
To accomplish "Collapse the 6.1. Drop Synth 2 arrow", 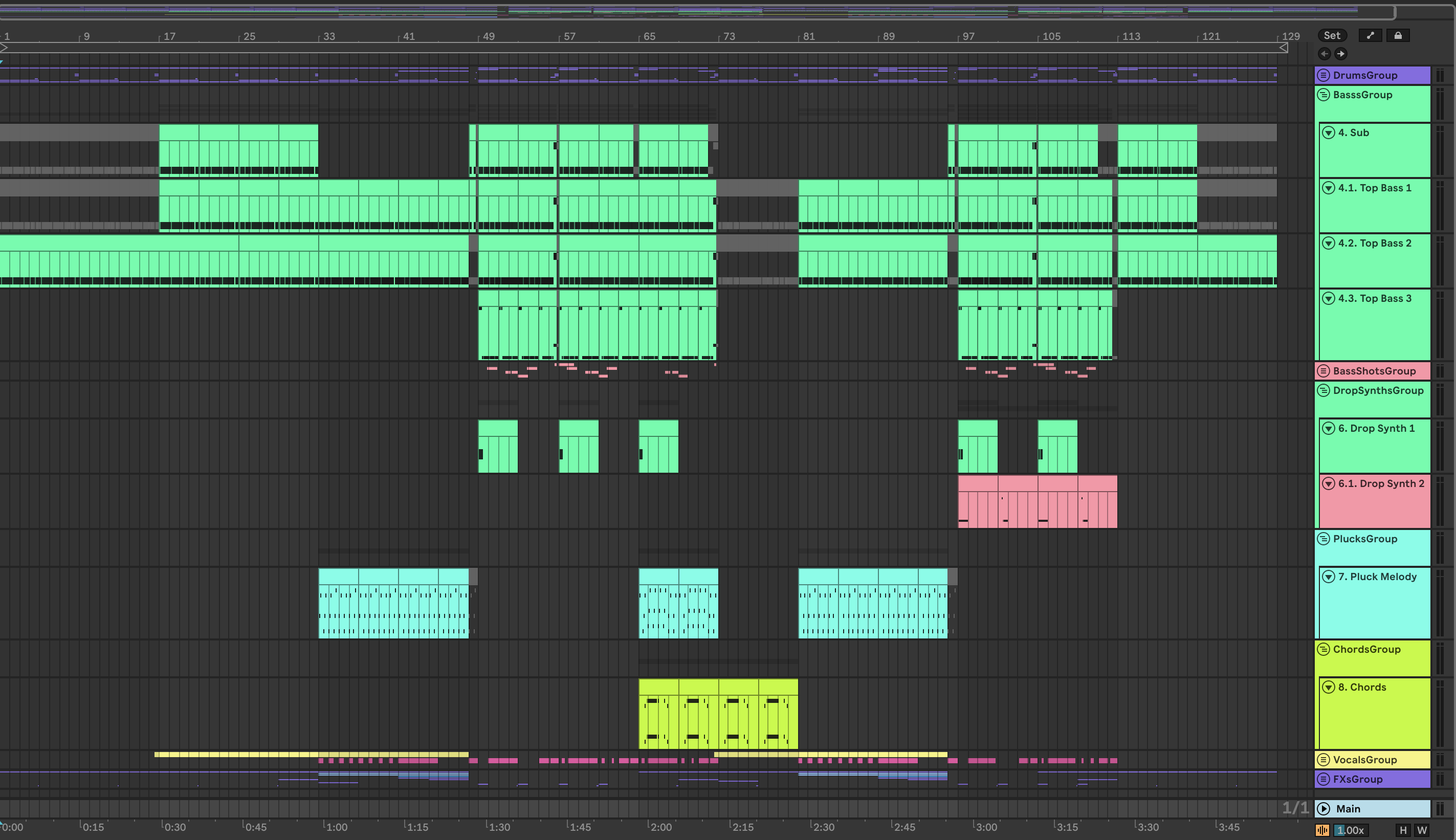I will coord(1329,483).
